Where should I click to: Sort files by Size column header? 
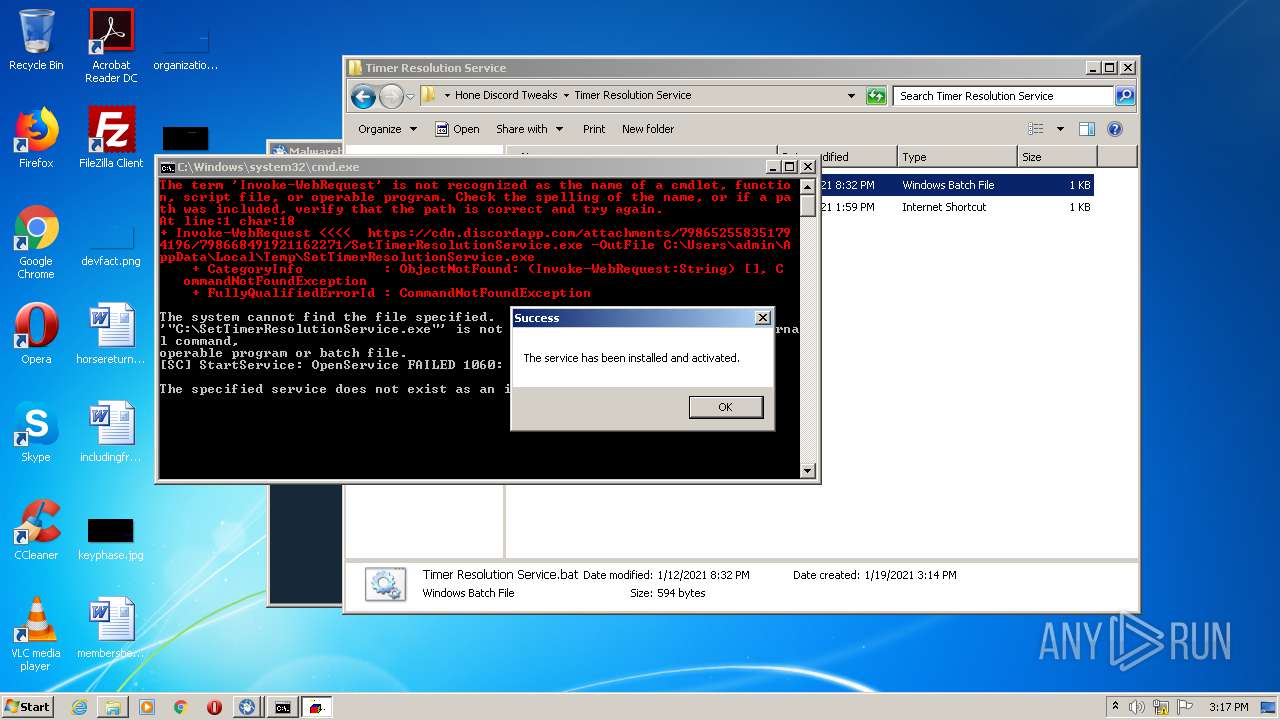tap(1057, 157)
